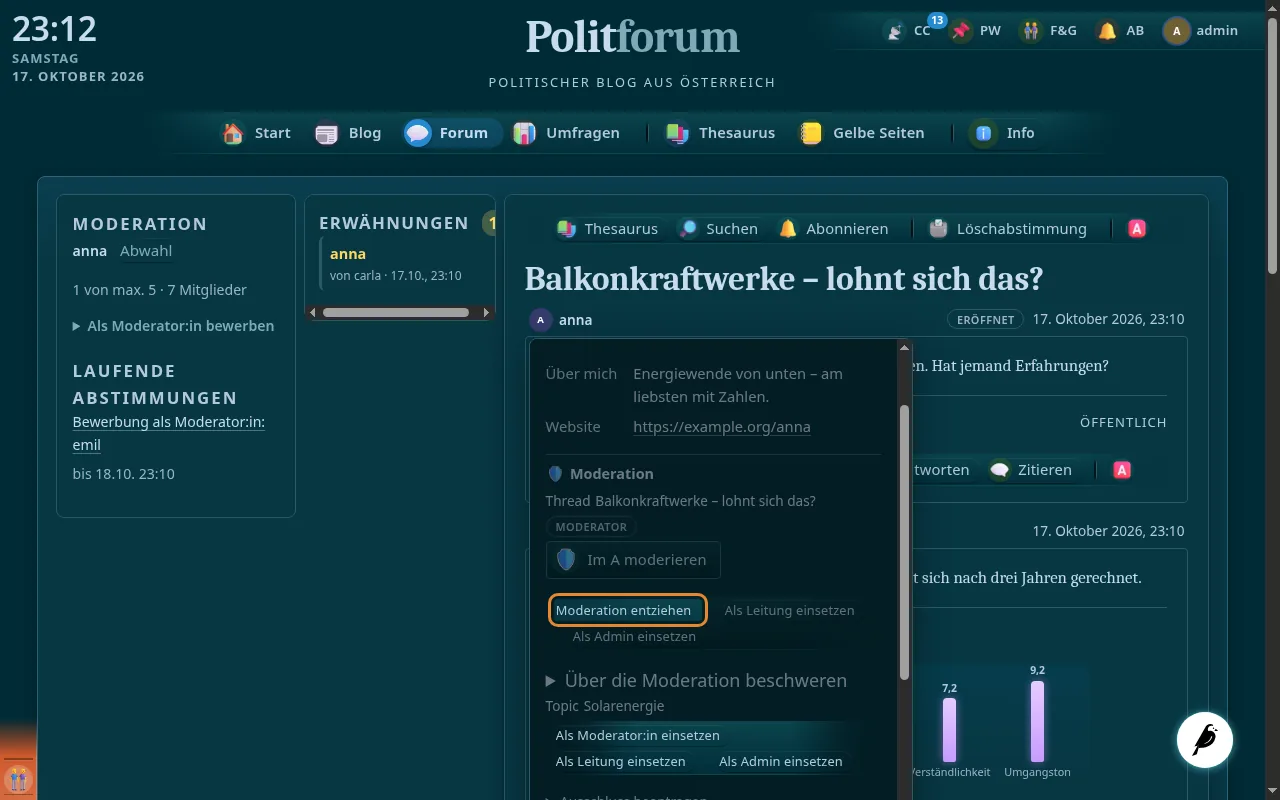
Task: Click the profile popup vertical scrollbar thumb
Action: (905, 540)
